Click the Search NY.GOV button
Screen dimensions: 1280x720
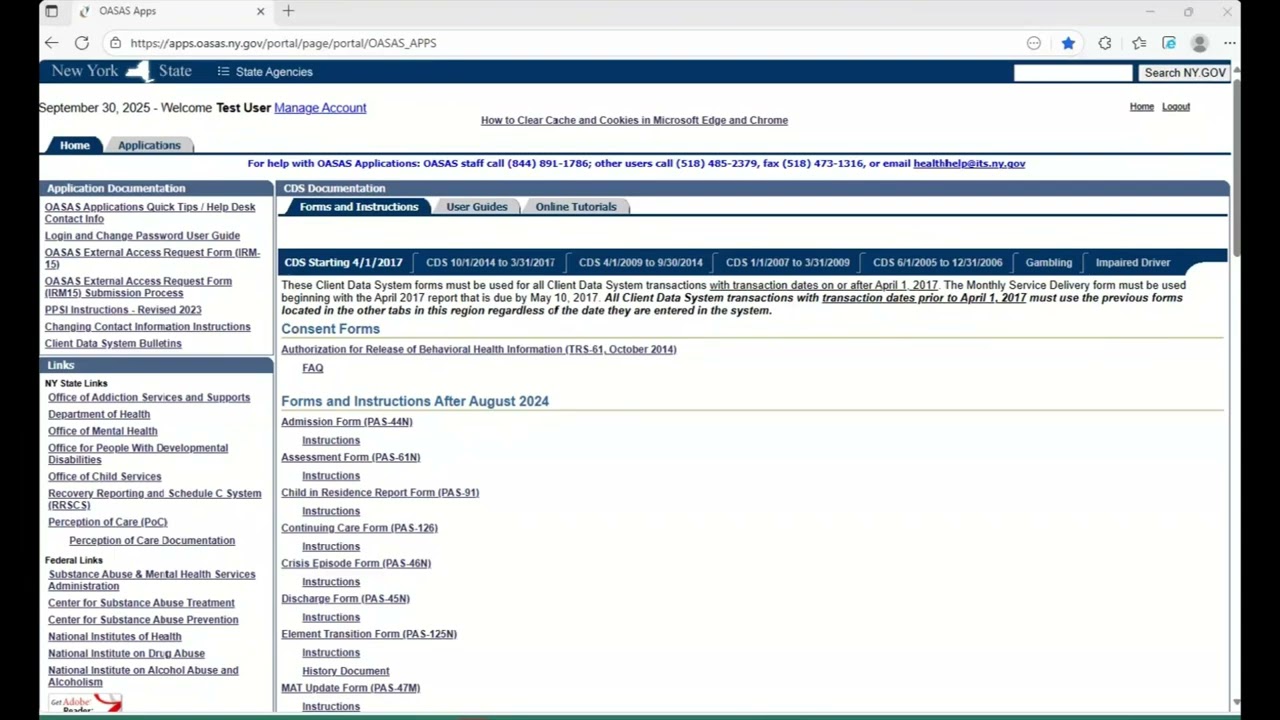coord(1184,72)
